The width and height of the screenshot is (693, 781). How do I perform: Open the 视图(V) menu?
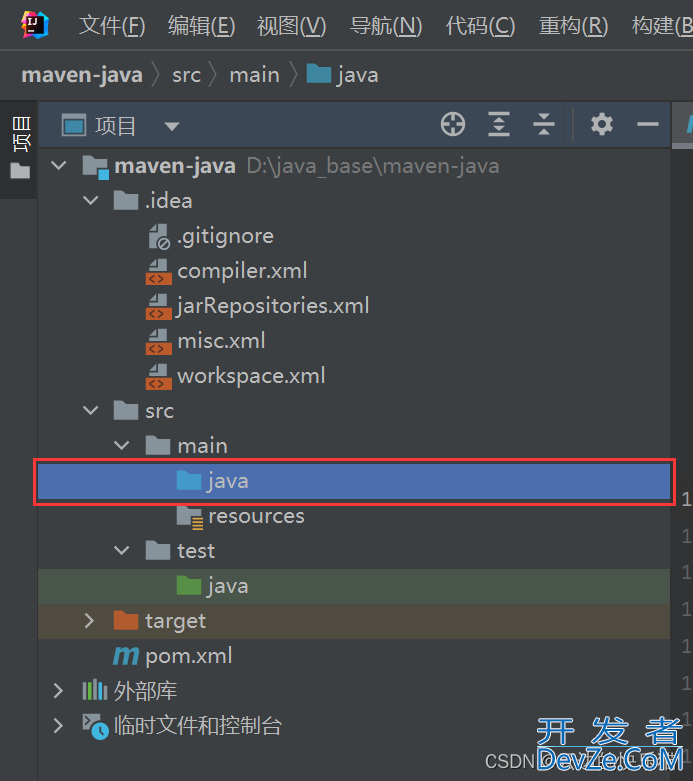[x=291, y=25]
